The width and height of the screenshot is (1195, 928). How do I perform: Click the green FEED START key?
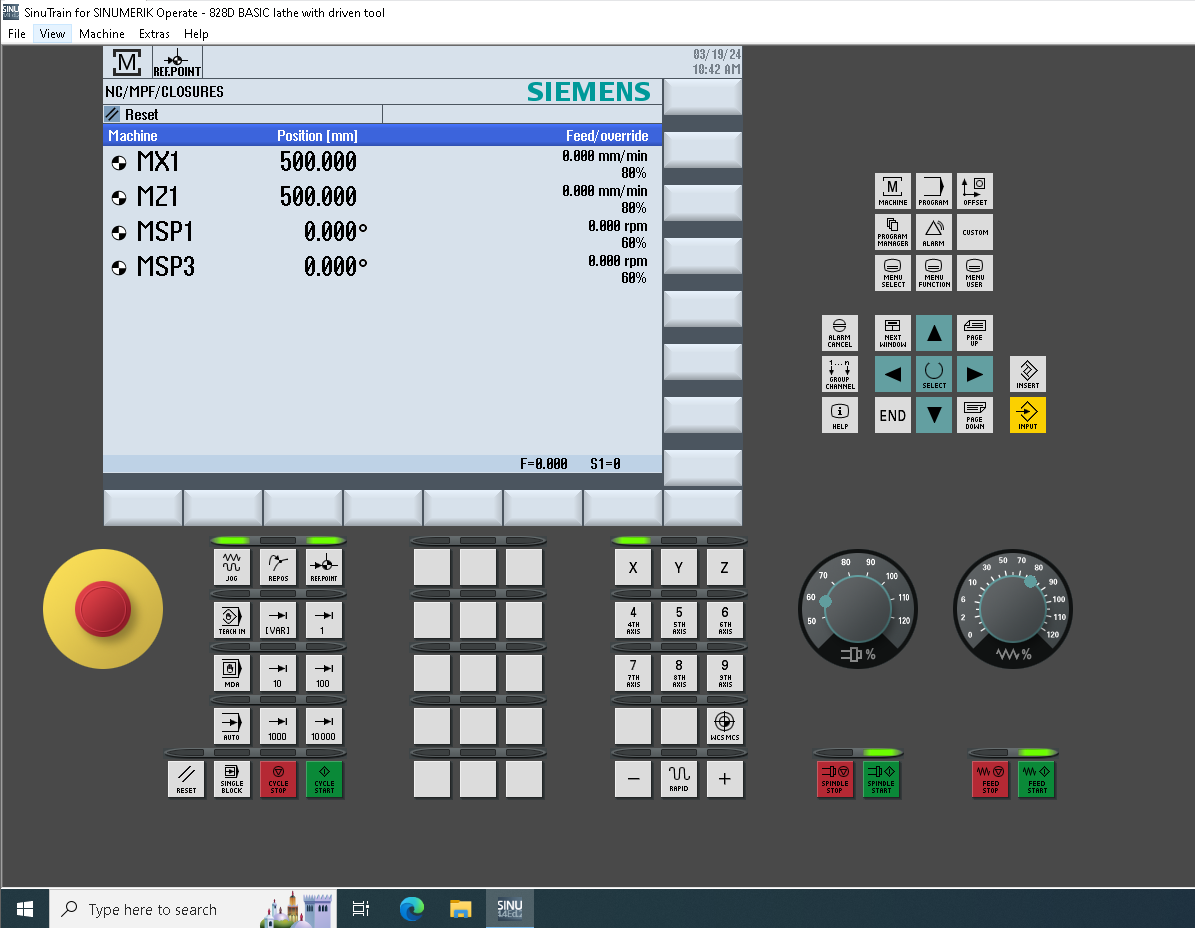[1036, 779]
